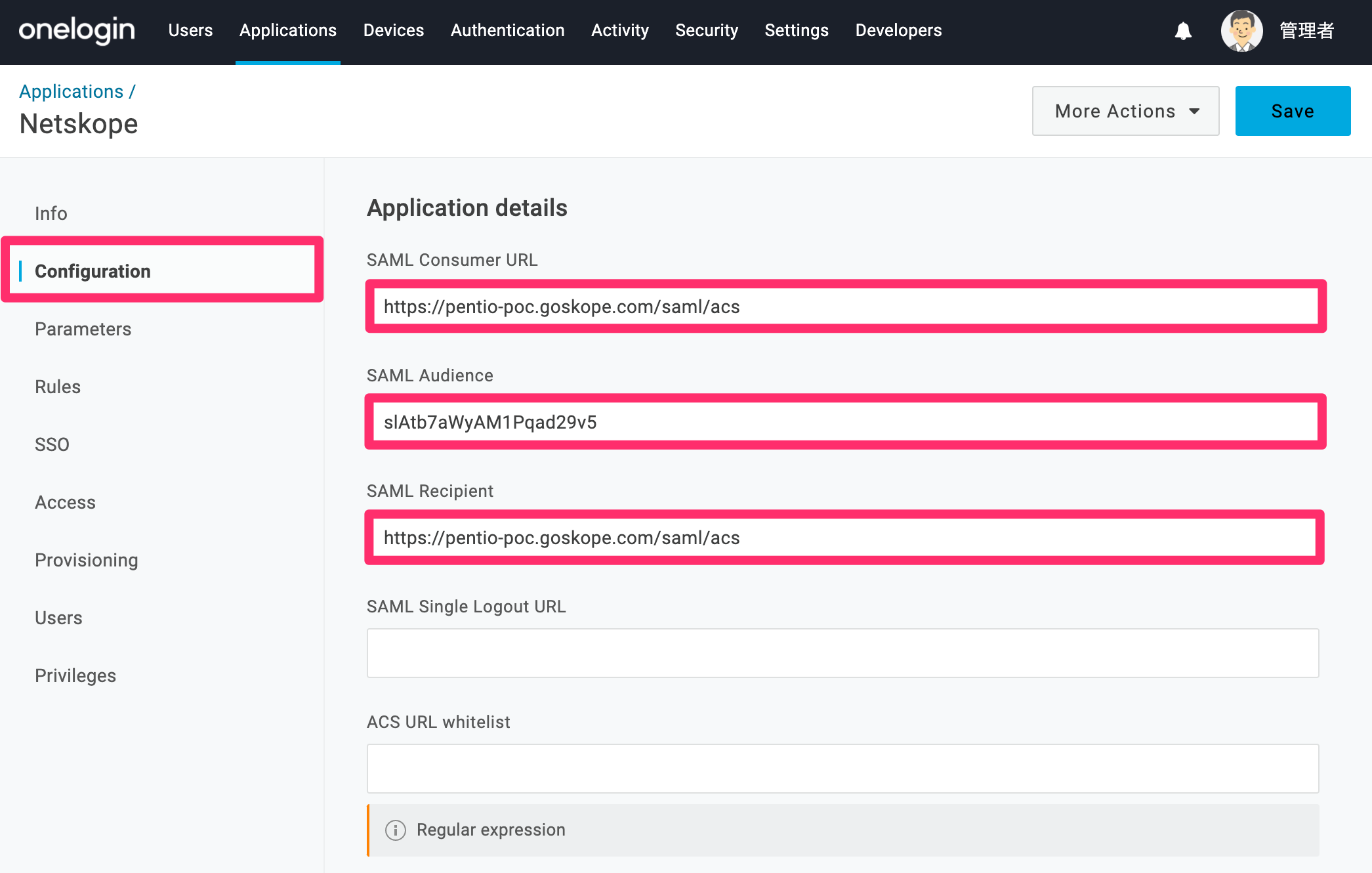Open the Developers menu
Screen dimensions: 1372x873
[x=898, y=30]
